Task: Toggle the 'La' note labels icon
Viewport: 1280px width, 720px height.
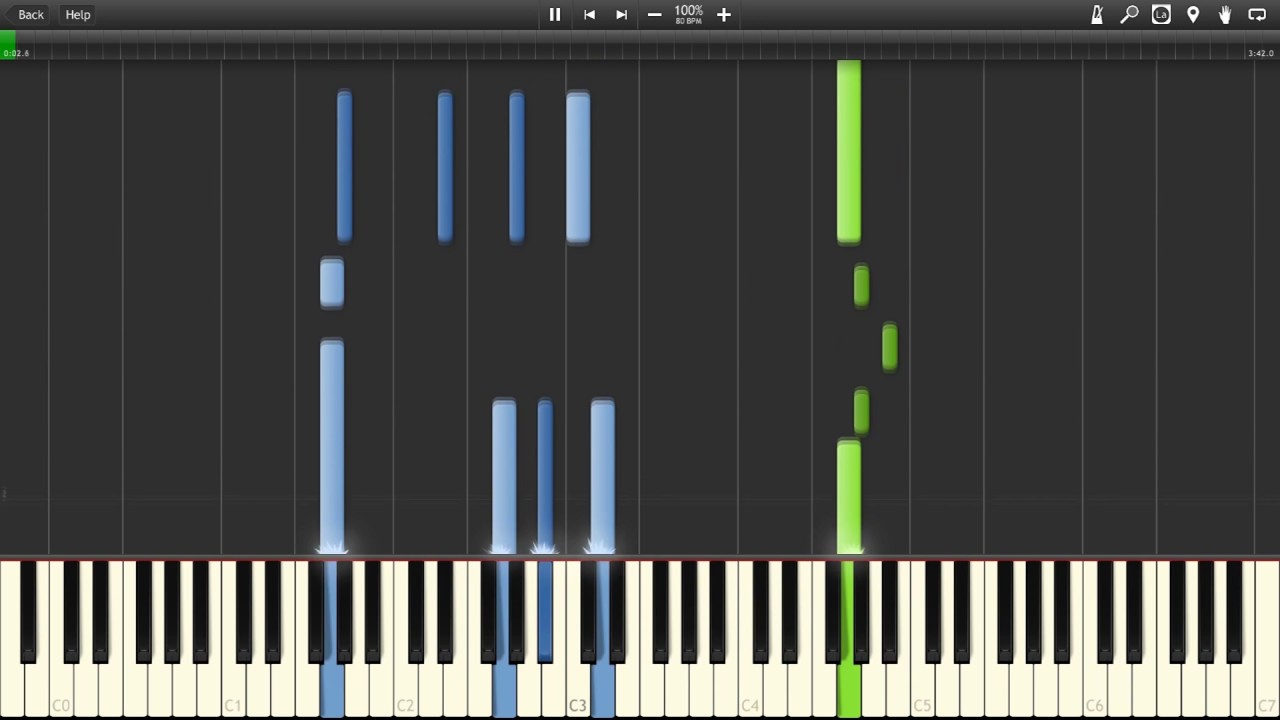Action: [x=1161, y=14]
